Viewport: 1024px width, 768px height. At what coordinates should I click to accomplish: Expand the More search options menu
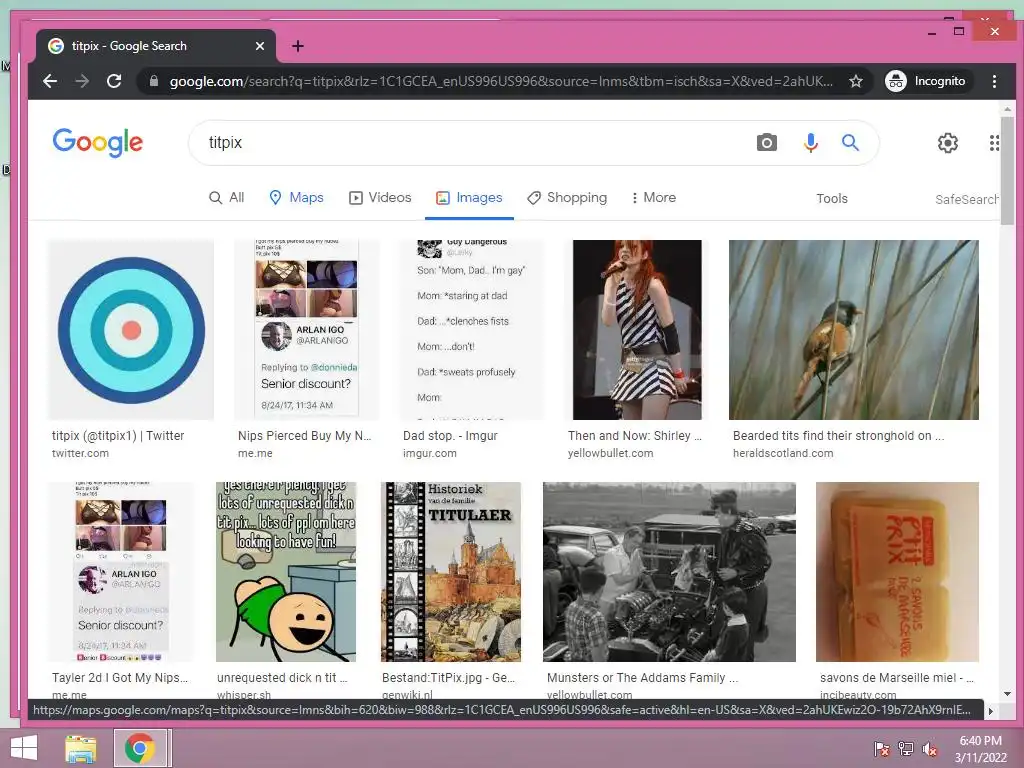tap(653, 197)
